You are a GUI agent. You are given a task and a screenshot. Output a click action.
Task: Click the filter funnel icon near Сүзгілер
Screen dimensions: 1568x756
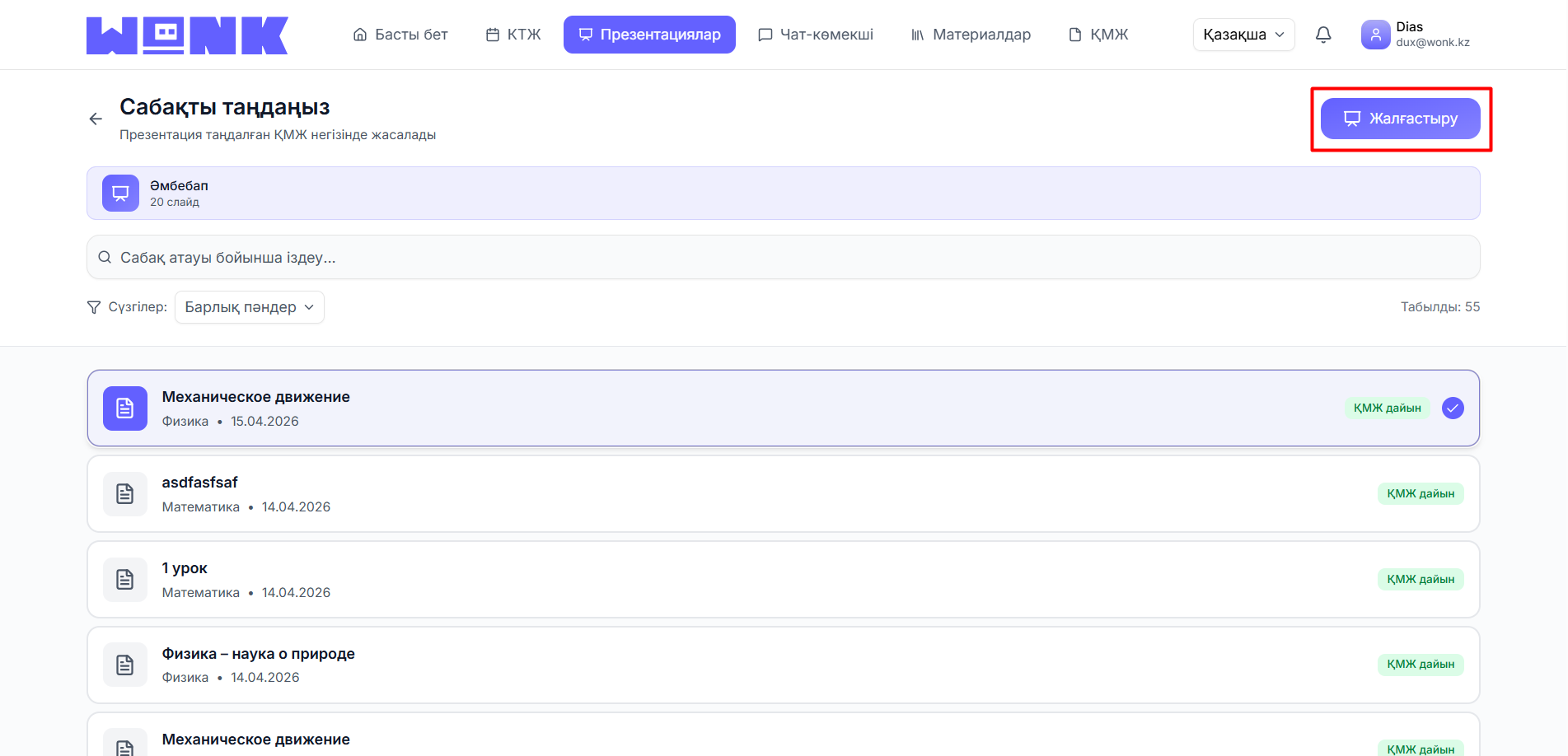point(94,307)
